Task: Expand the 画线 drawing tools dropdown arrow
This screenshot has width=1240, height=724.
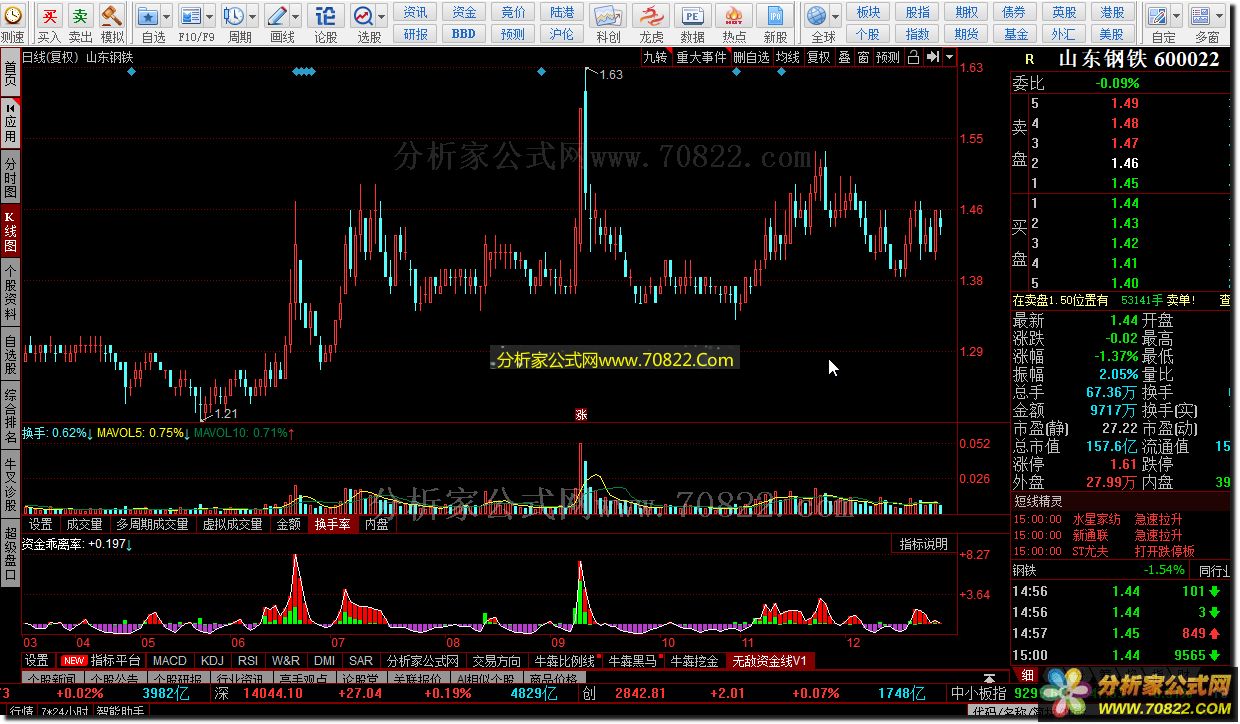Action: [x=296, y=16]
